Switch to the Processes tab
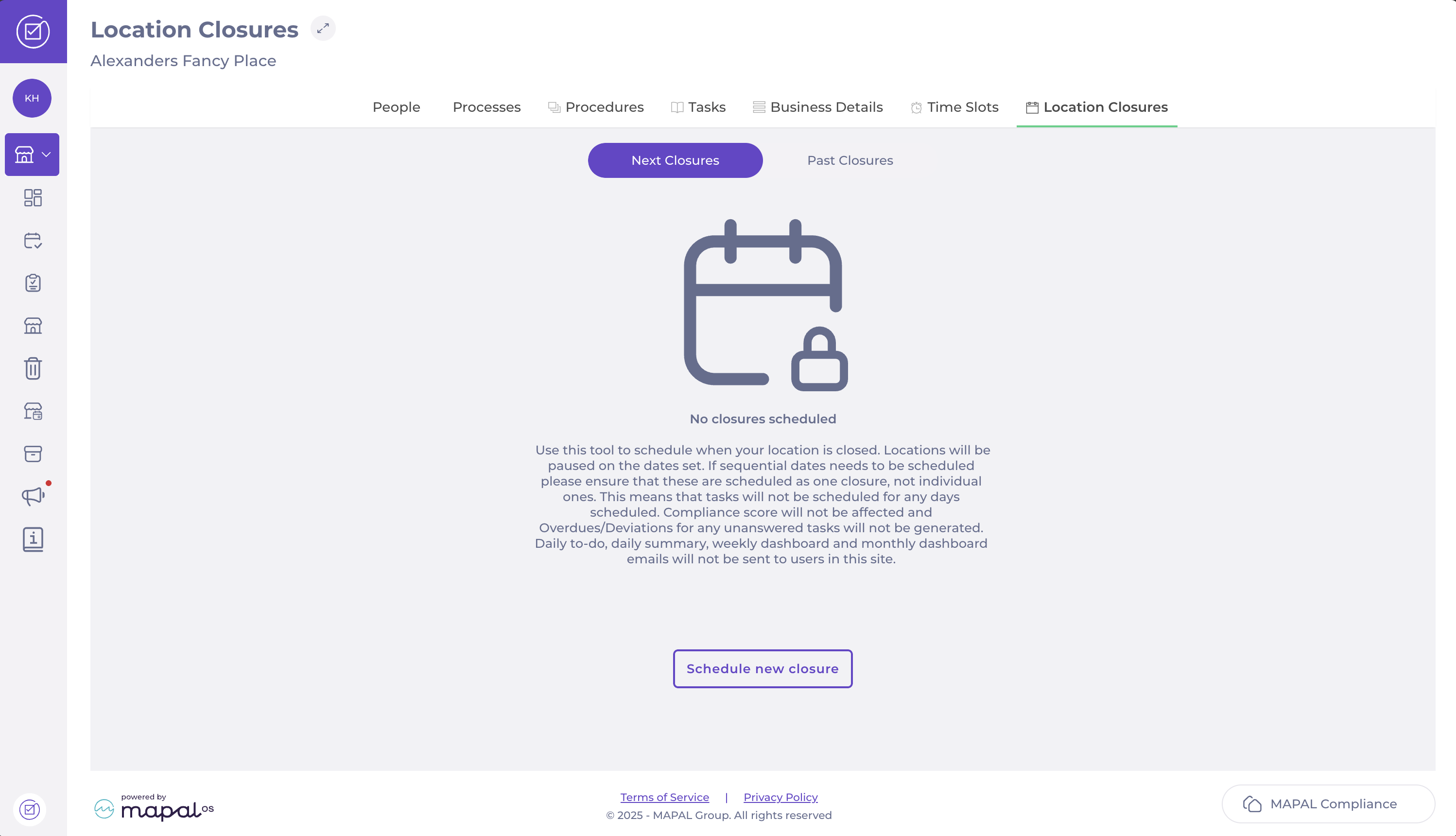The width and height of the screenshot is (1456, 836). coord(486,107)
